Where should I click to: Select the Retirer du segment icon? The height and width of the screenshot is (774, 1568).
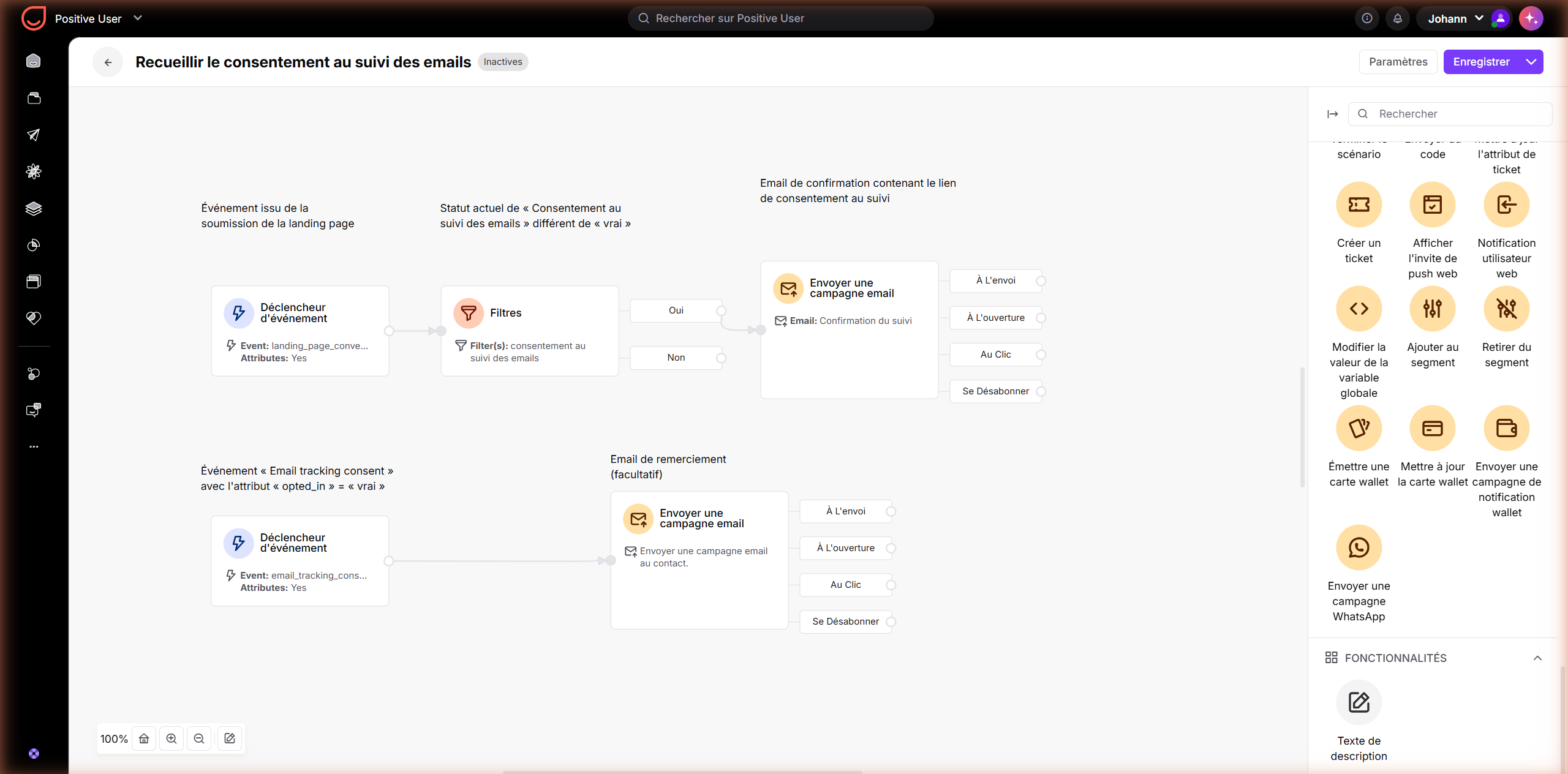tap(1506, 309)
